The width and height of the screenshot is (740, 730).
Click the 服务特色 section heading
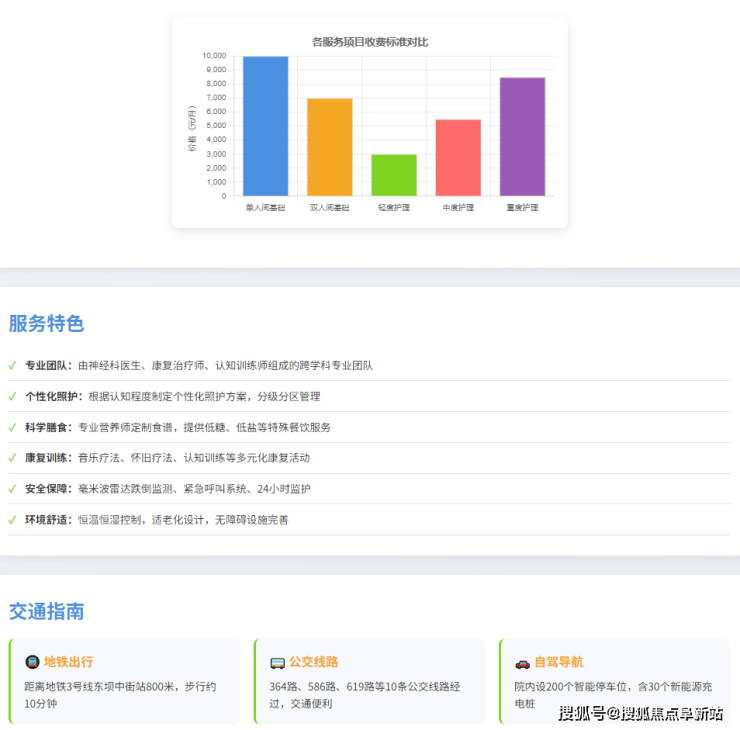[x=46, y=324]
